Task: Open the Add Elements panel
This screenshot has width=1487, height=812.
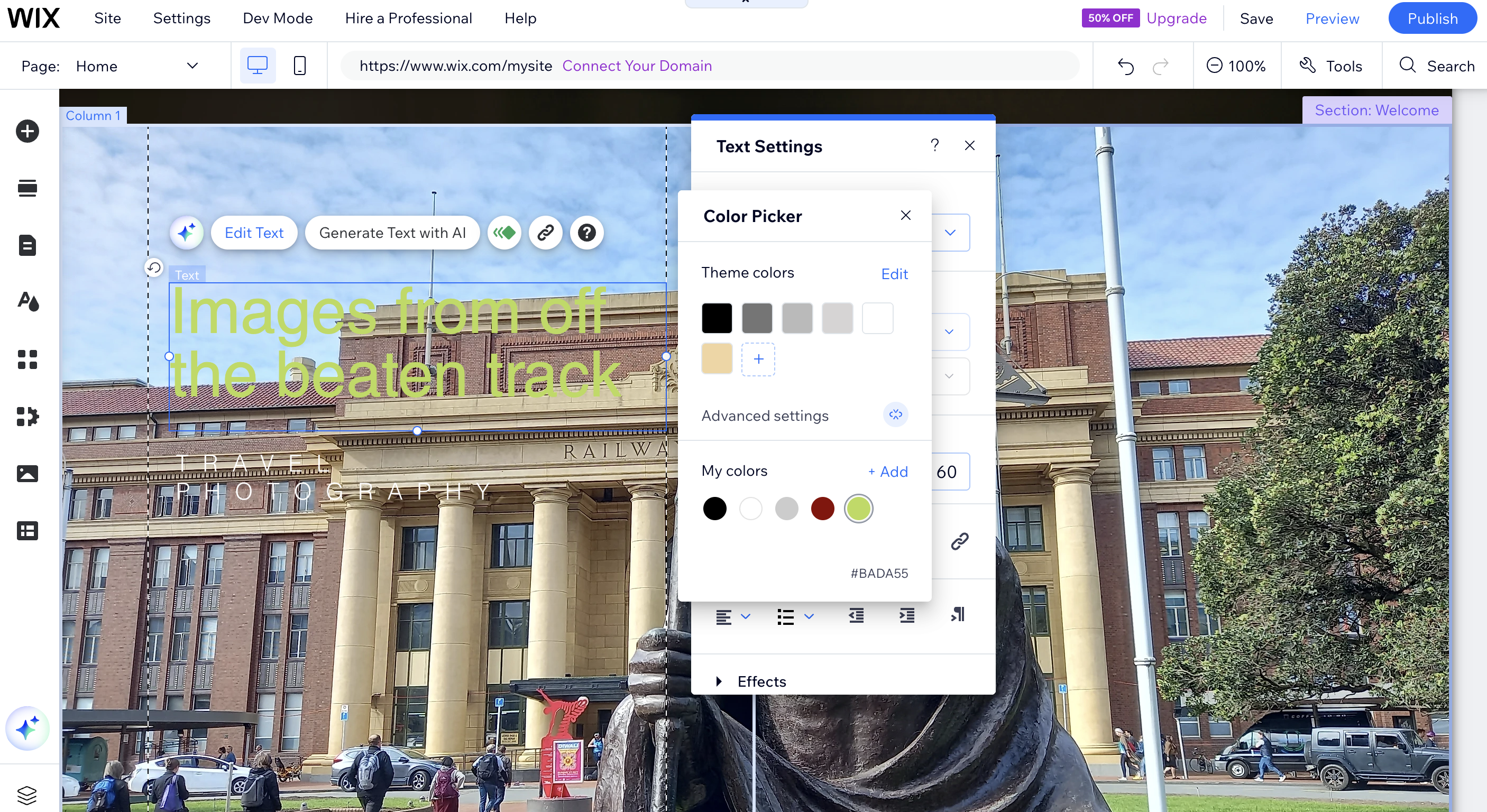Action: [x=27, y=131]
